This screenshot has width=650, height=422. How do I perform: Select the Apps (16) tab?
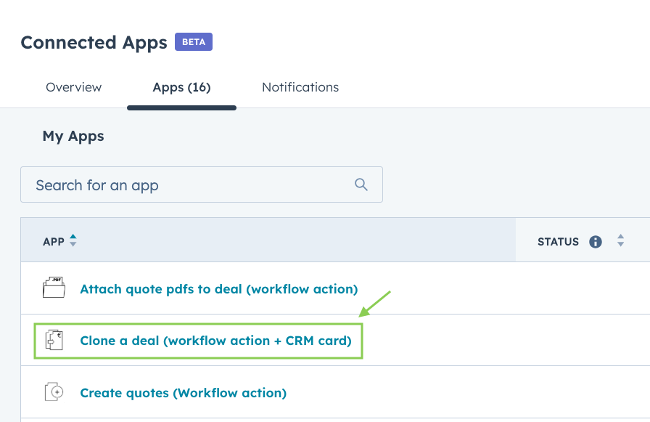(181, 87)
